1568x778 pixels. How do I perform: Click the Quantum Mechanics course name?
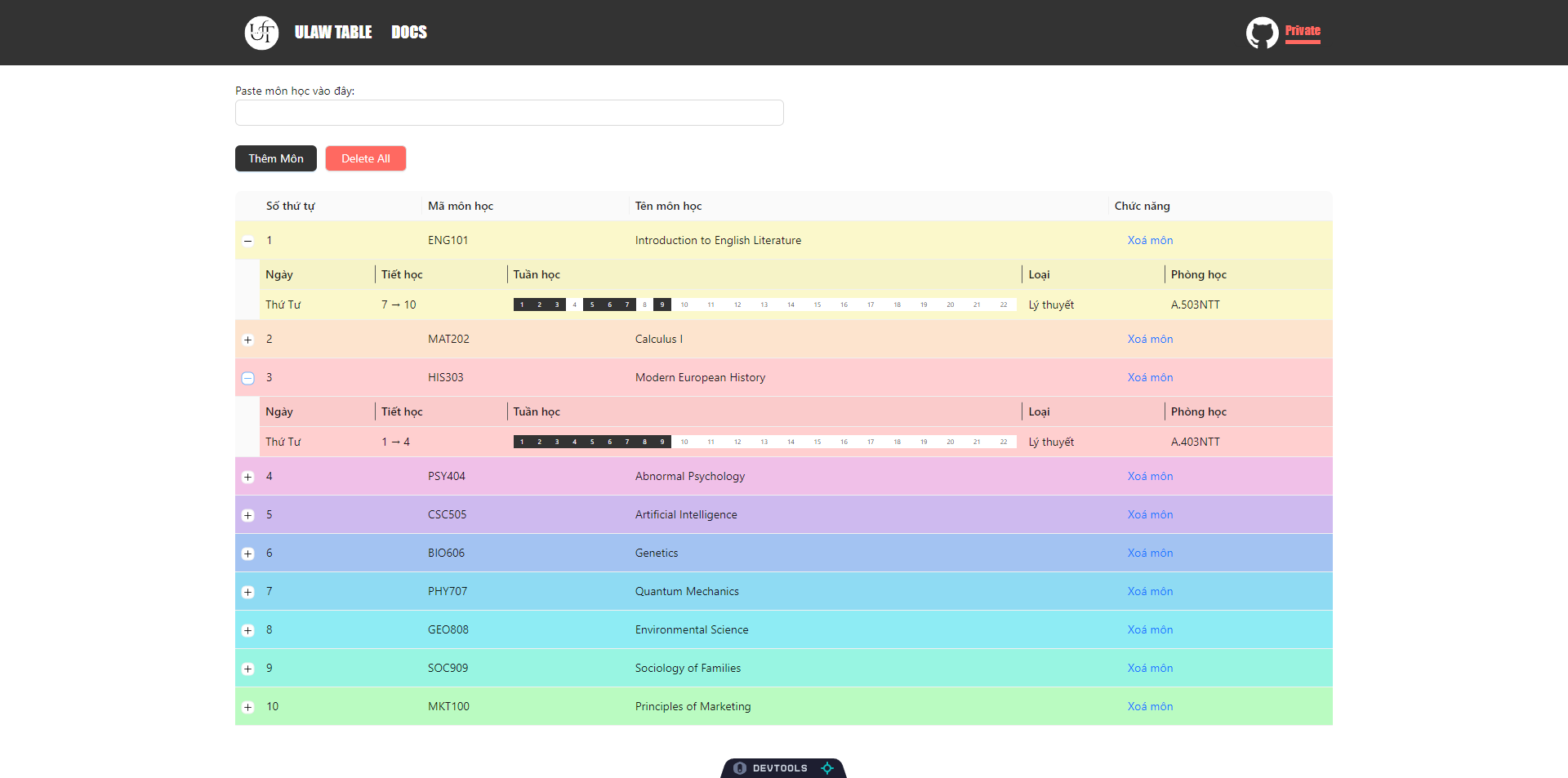(x=687, y=591)
